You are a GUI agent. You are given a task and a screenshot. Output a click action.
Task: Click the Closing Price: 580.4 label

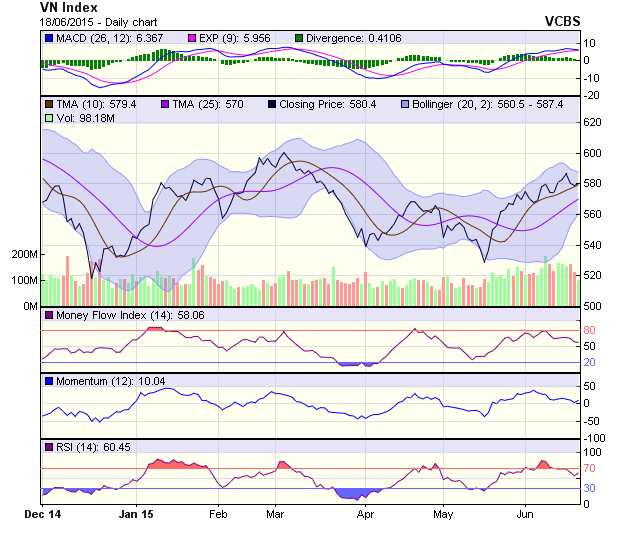click(x=327, y=104)
